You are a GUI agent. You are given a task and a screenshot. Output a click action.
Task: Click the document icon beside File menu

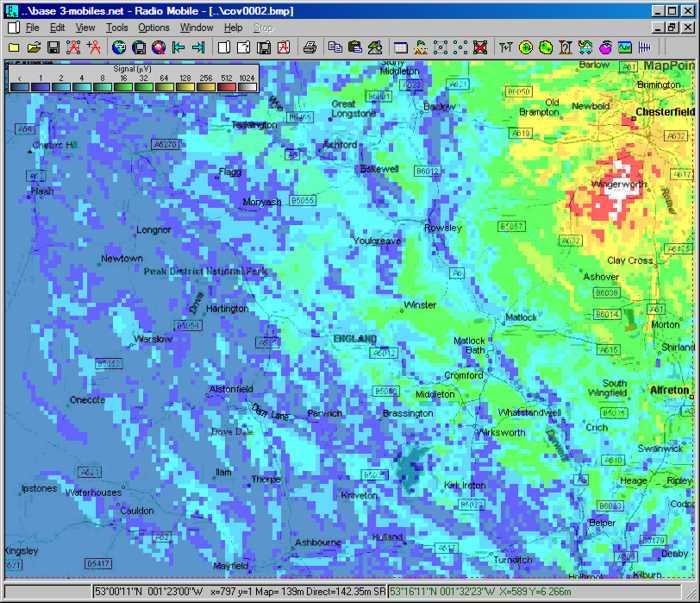[x=14, y=28]
